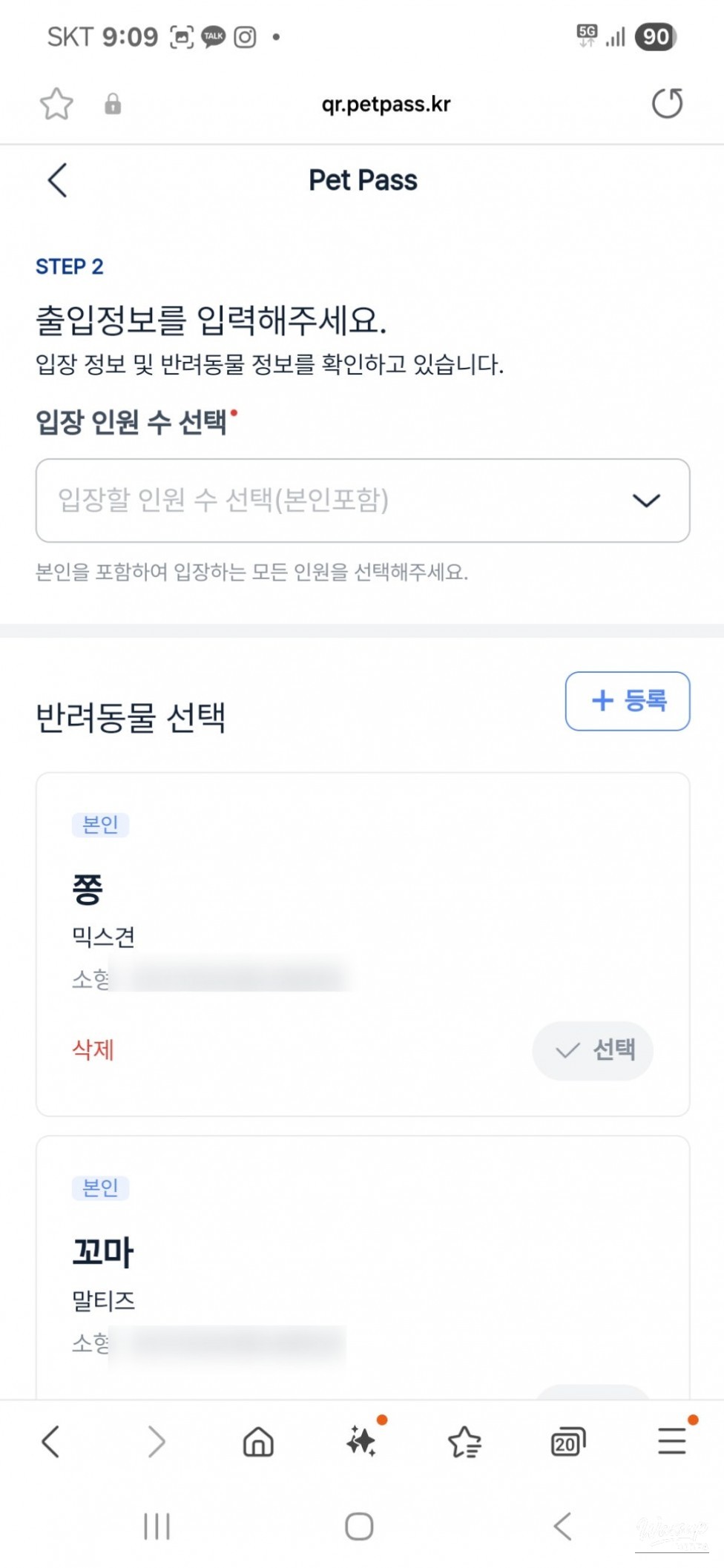Show the 20 open tabs
Image resolution: width=724 pixels, height=1568 pixels.
click(x=567, y=1442)
